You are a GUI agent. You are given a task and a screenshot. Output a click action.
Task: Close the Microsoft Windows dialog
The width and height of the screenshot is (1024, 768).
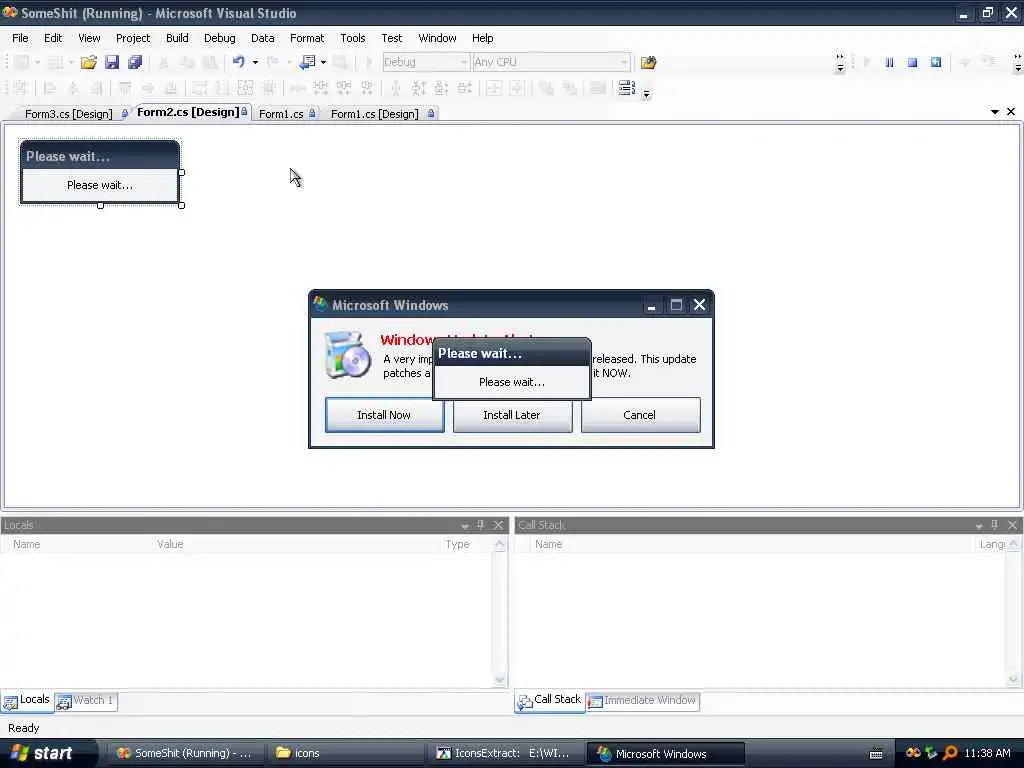point(699,305)
